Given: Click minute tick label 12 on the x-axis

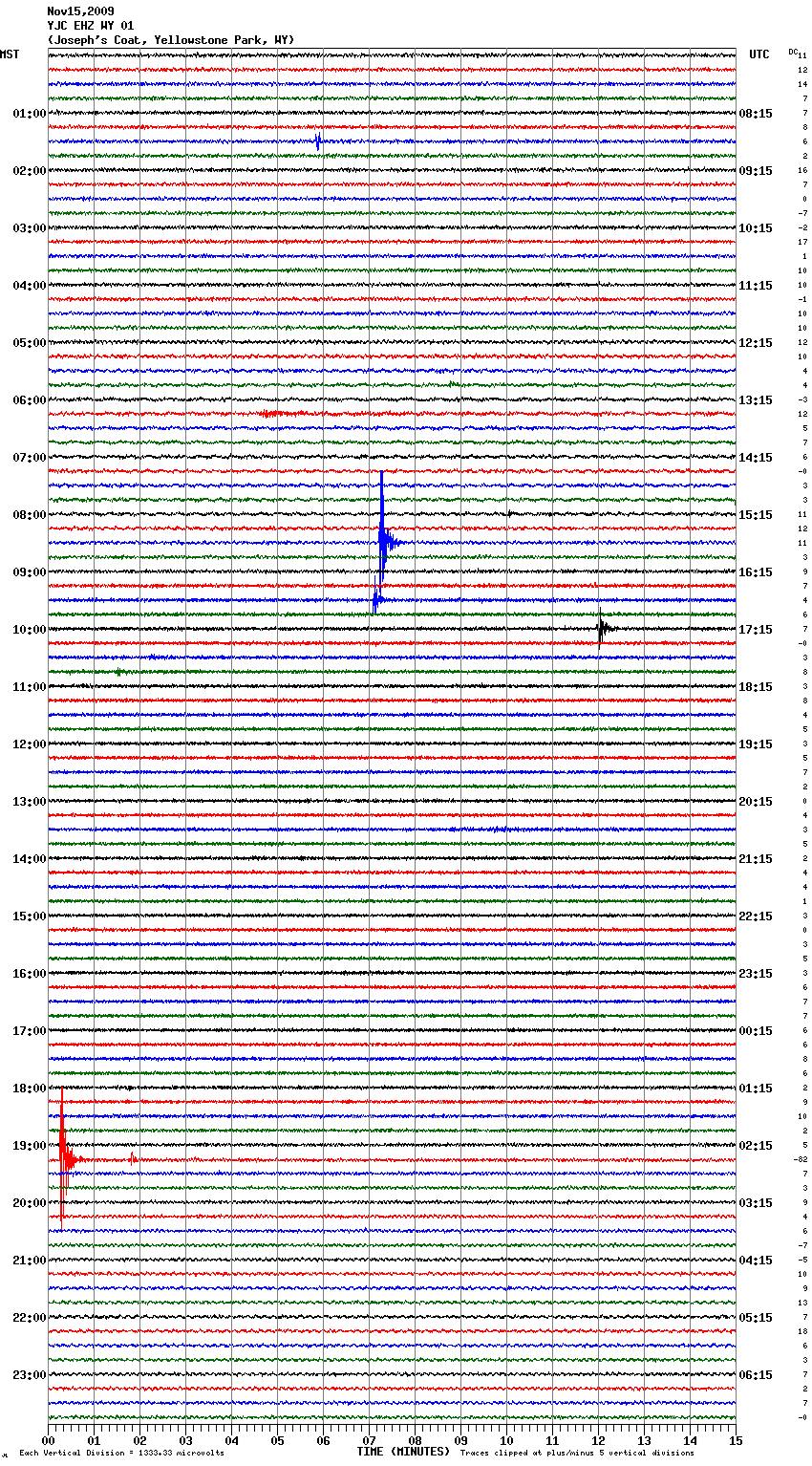Looking at the screenshot, I should click(598, 1440).
